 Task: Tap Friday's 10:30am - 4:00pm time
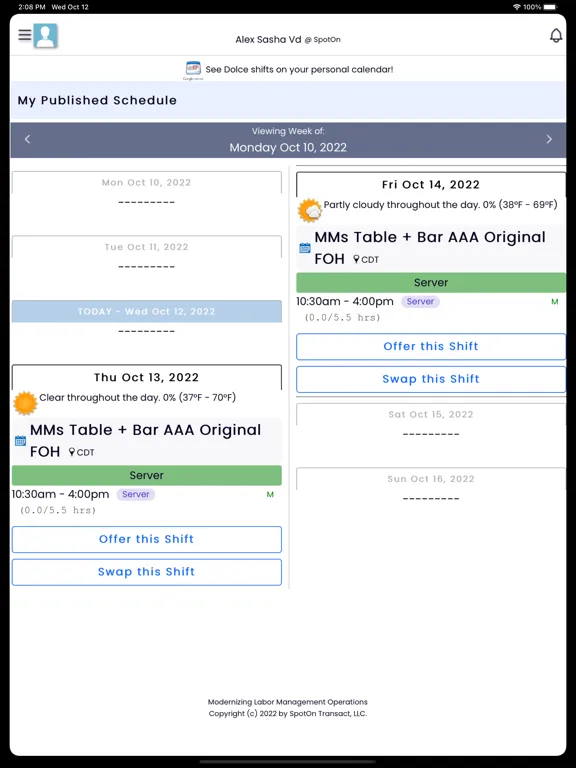(345, 301)
